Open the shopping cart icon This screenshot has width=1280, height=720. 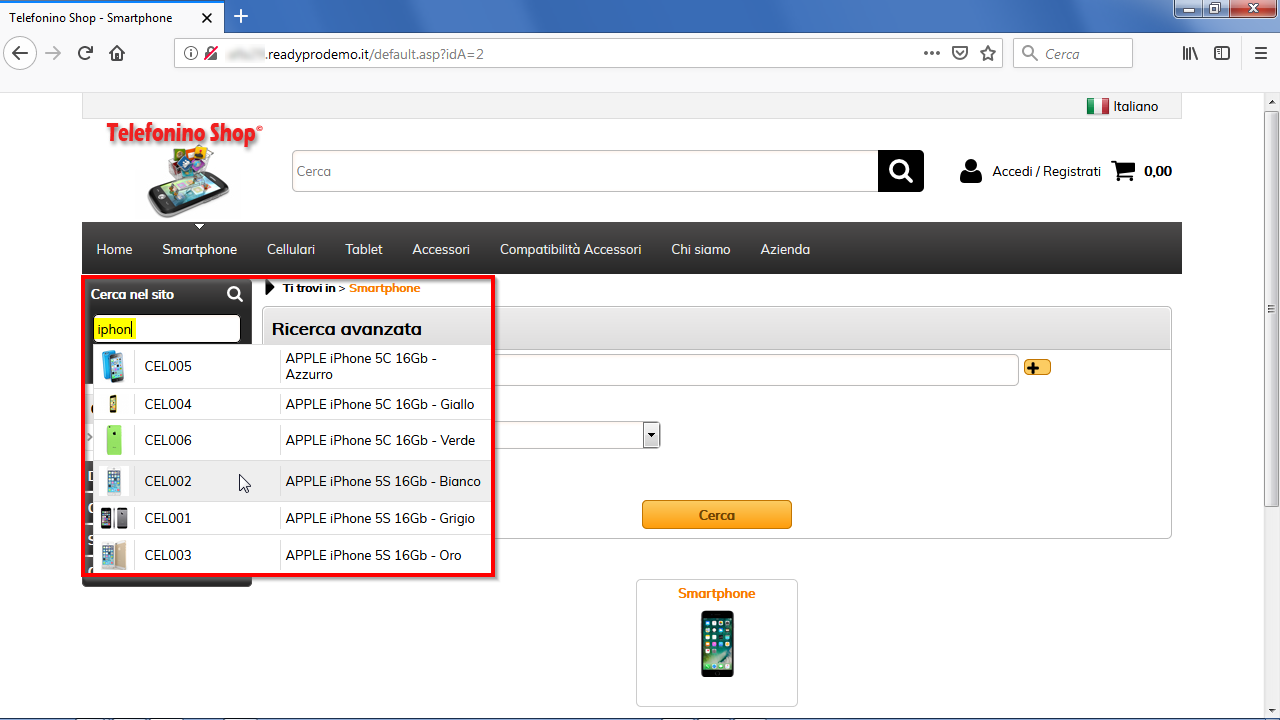pyautogui.click(x=1123, y=171)
